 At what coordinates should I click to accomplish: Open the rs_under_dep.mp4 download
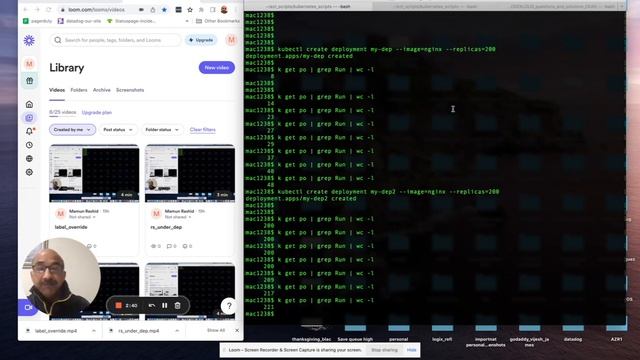tap(139, 331)
